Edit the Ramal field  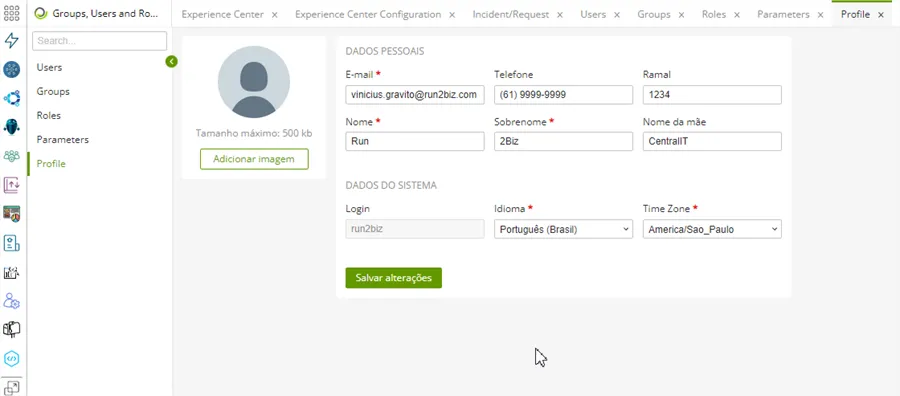[712, 95]
